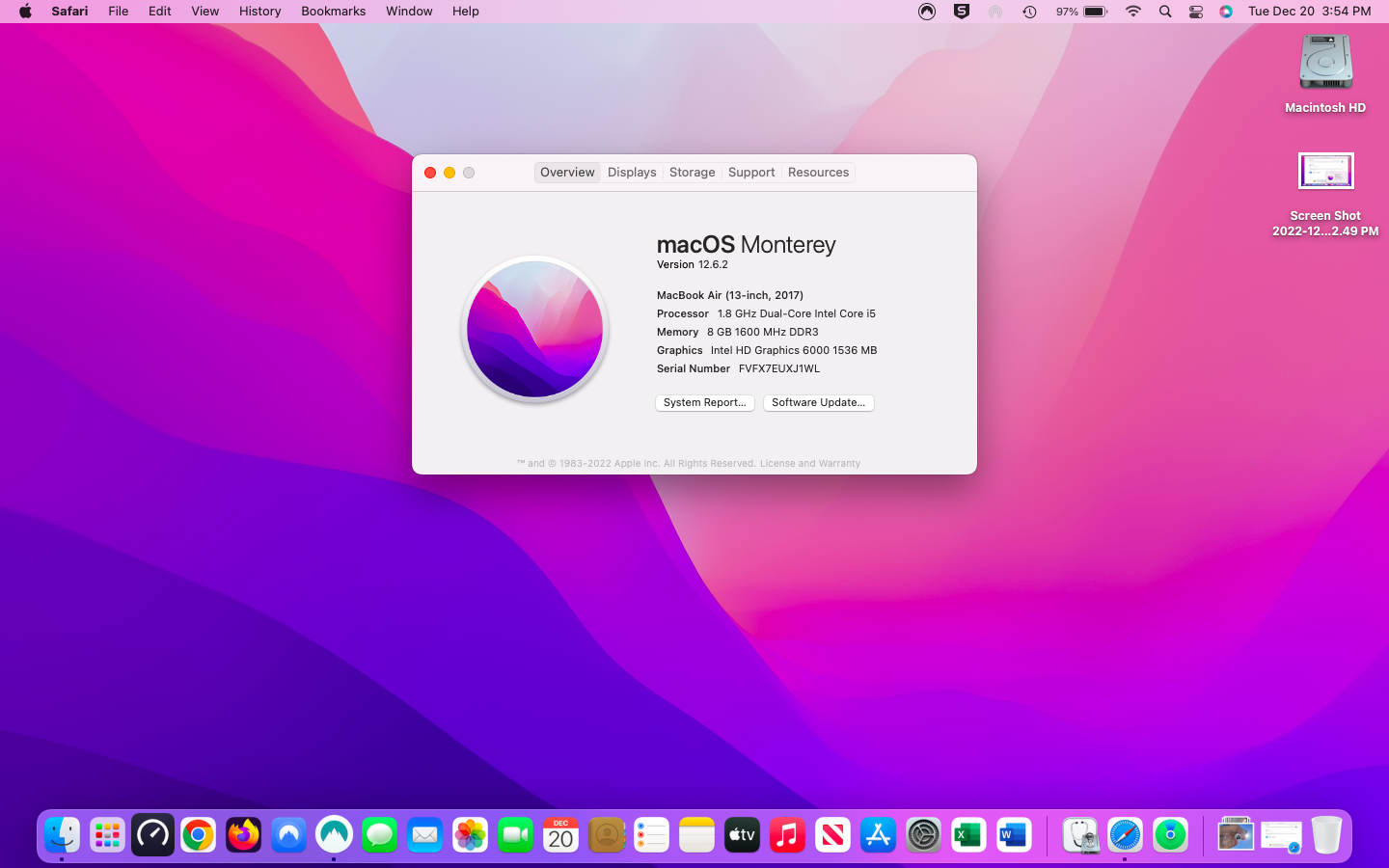Viewport: 1389px width, 868px height.
Task: Open Reminders from the dock
Action: [651, 835]
